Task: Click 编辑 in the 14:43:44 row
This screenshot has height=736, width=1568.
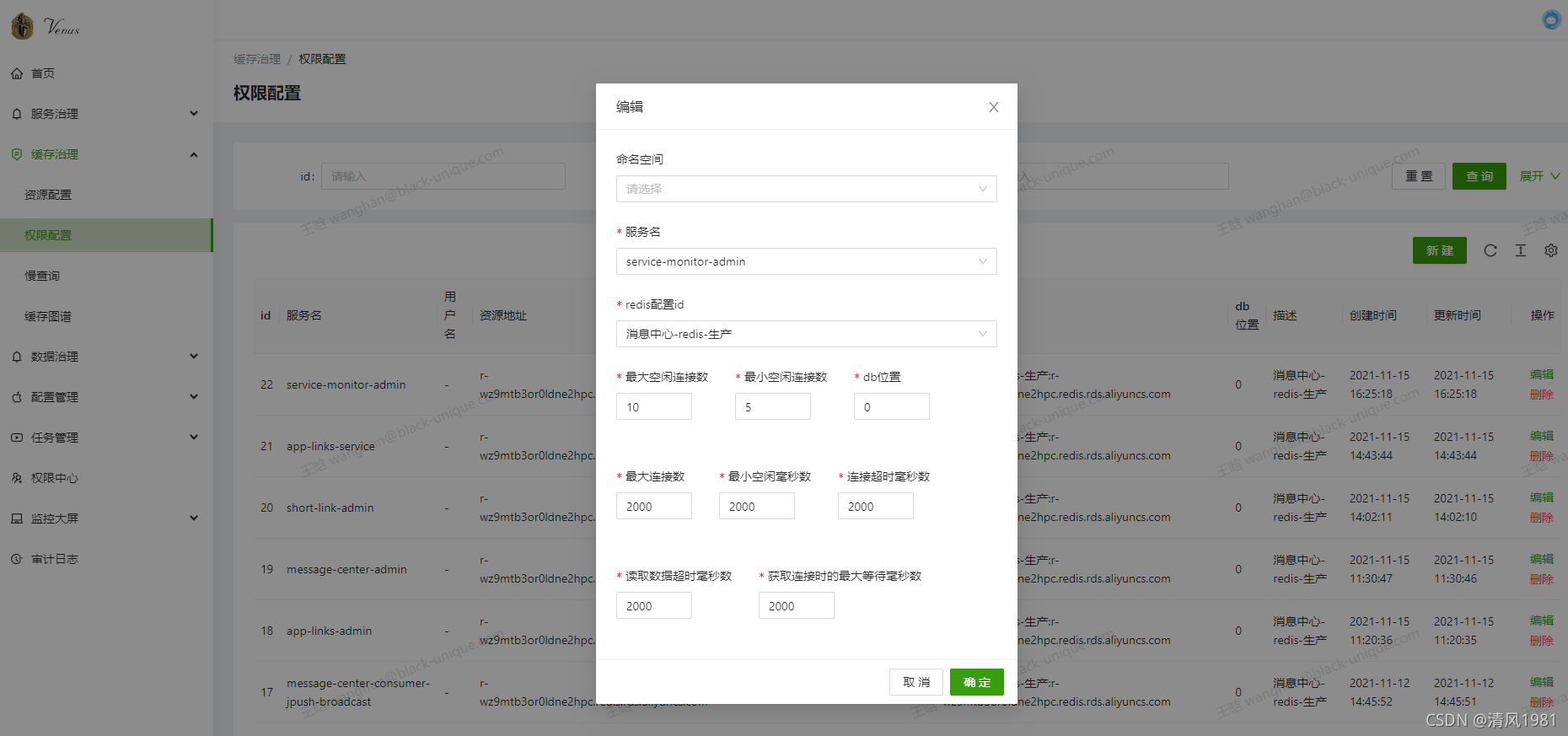Action: [1542, 436]
